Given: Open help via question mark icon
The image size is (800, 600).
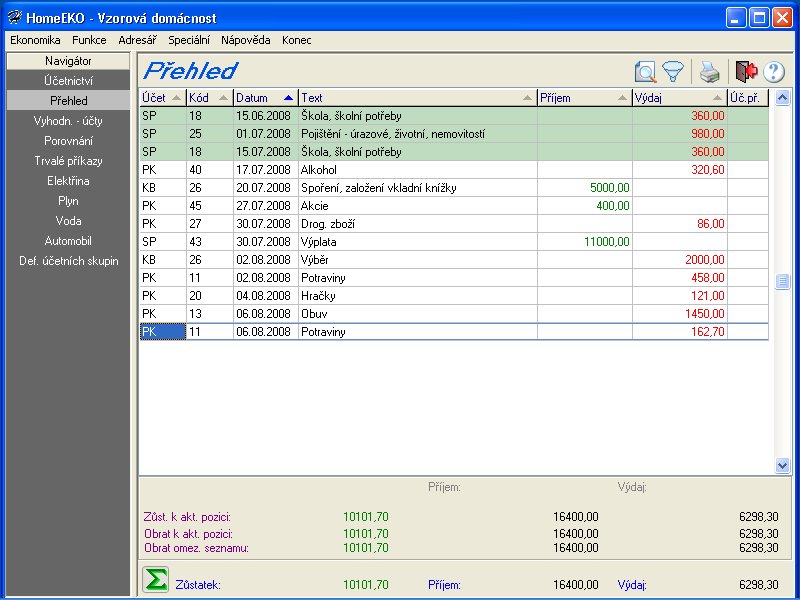Looking at the screenshot, I should 773,72.
